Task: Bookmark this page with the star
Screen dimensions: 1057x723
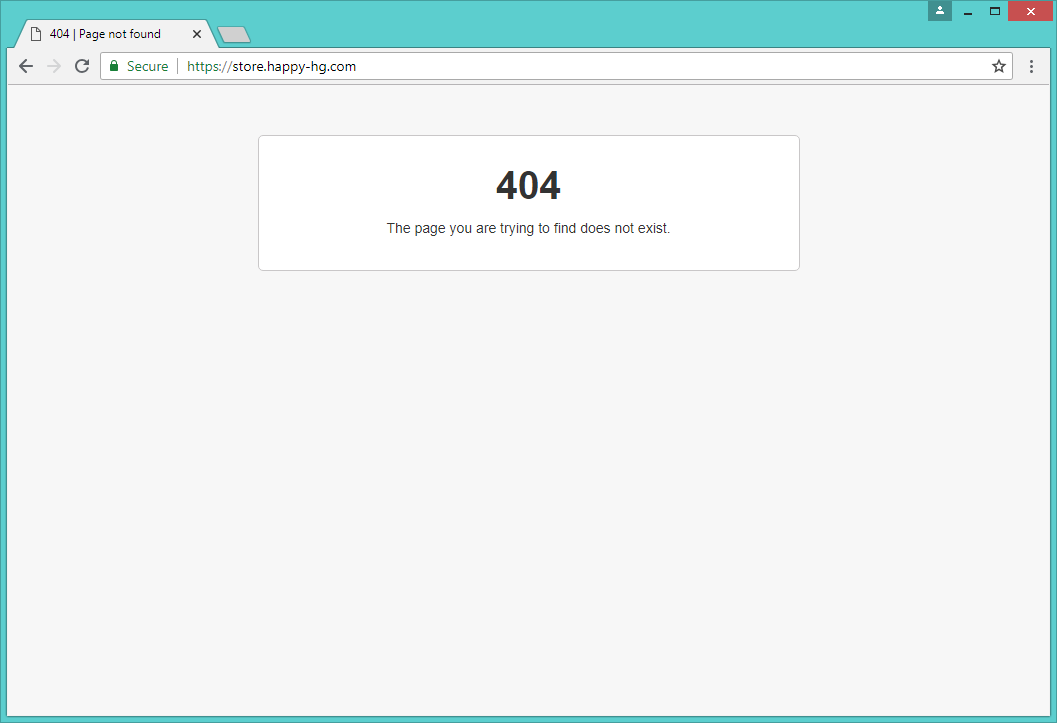Action: point(998,66)
